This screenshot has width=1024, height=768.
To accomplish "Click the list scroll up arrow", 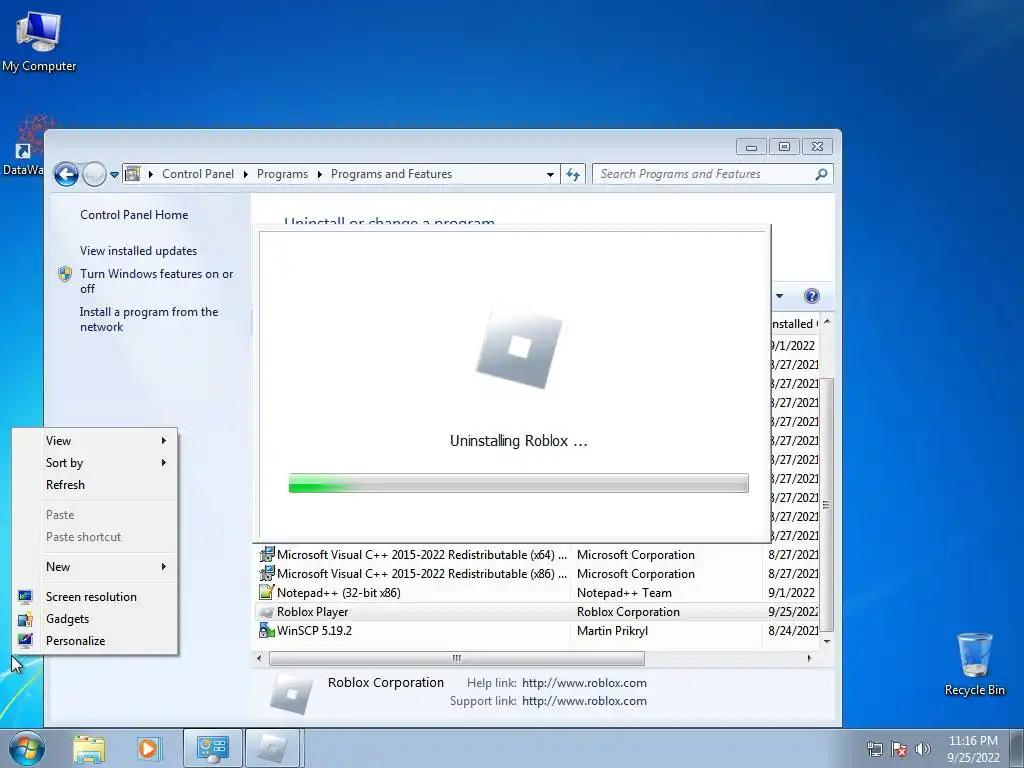I will (827, 322).
